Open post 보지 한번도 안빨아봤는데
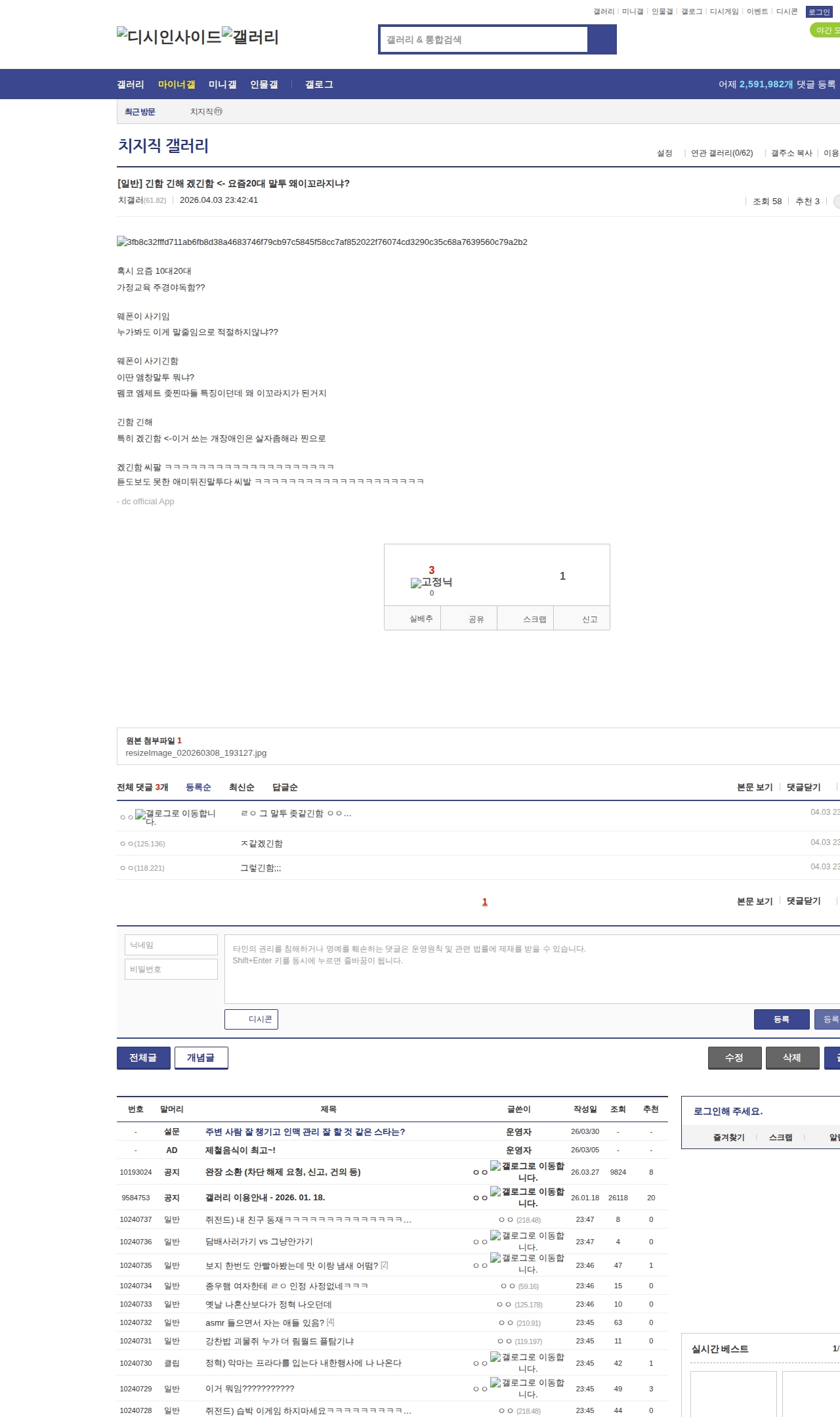 click(291, 1265)
